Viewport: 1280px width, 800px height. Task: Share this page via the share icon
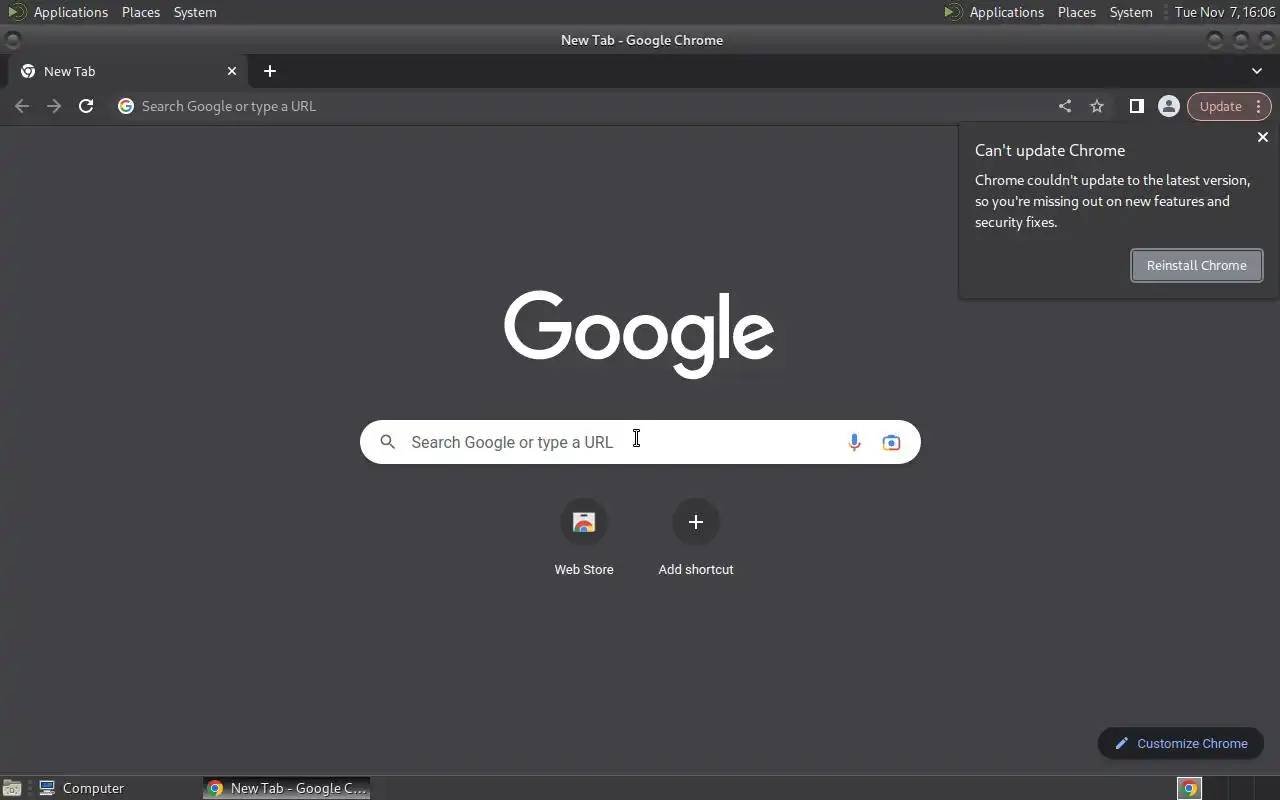pos(1065,106)
